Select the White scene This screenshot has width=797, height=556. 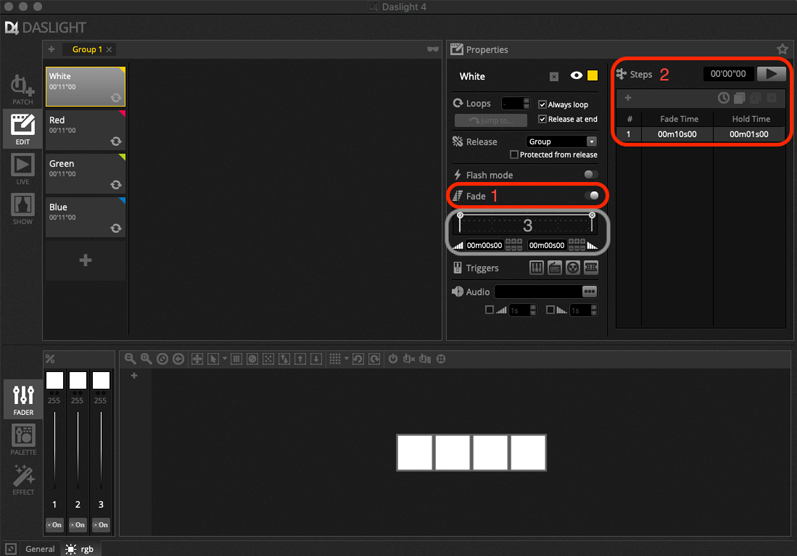tap(85, 86)
